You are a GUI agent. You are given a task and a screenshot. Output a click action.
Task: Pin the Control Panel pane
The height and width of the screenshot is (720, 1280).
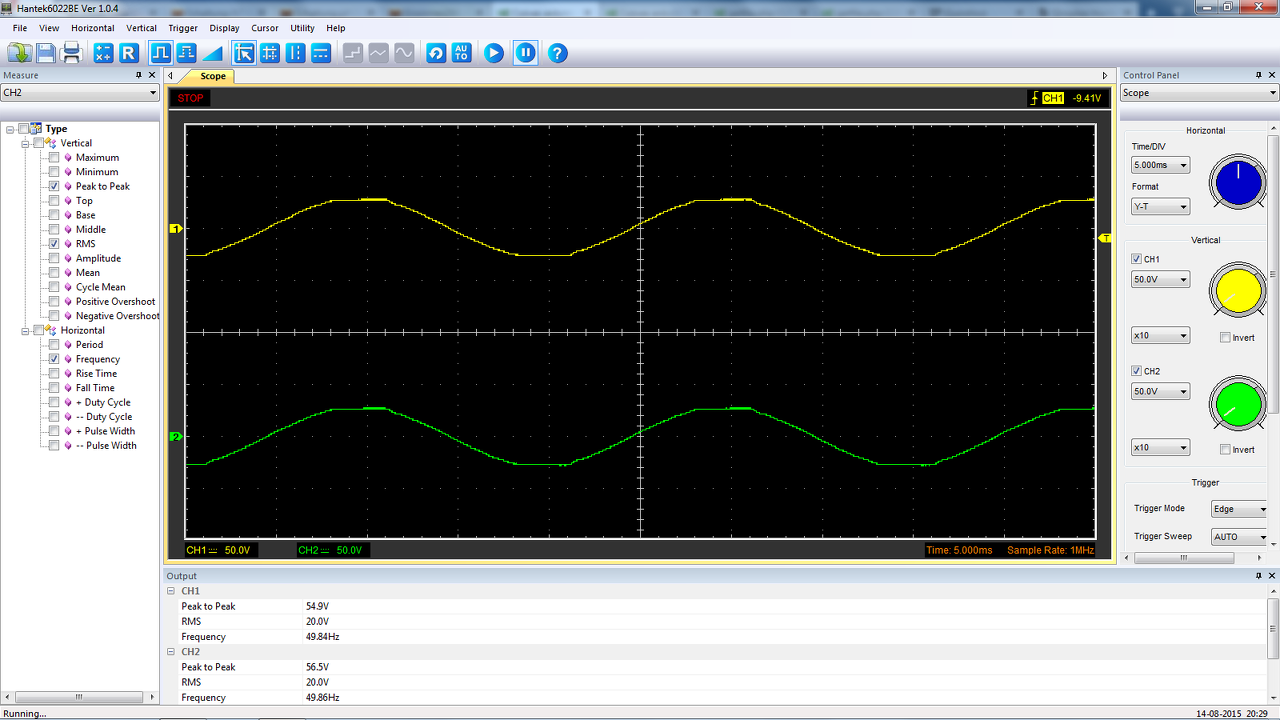click(x=1259, y=75)
